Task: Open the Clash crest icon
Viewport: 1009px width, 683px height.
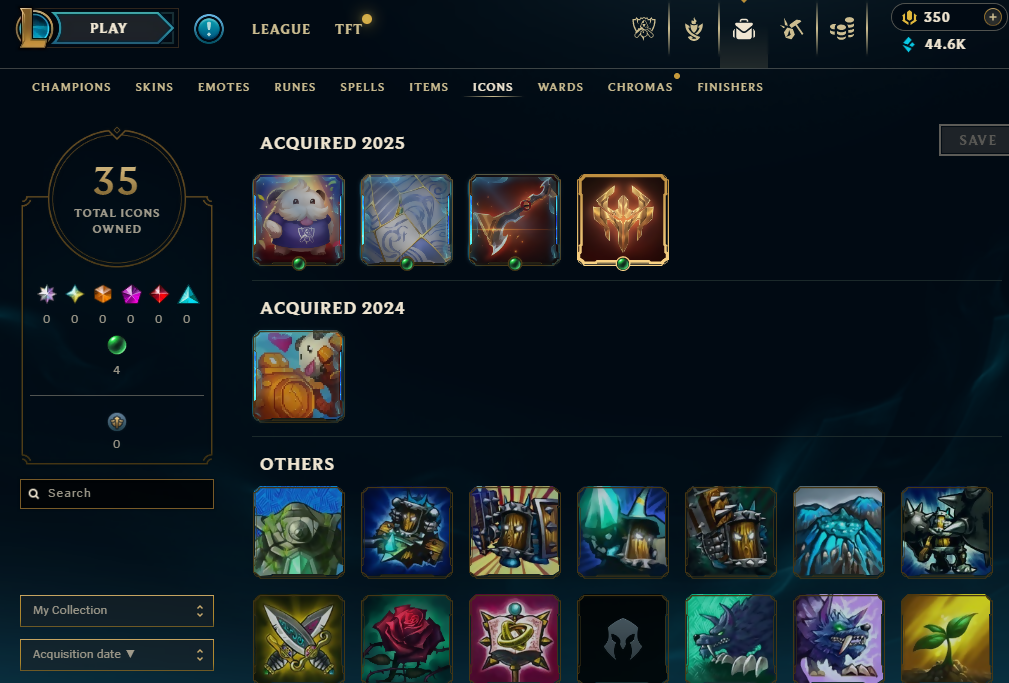Action: (x=643, y=28)
